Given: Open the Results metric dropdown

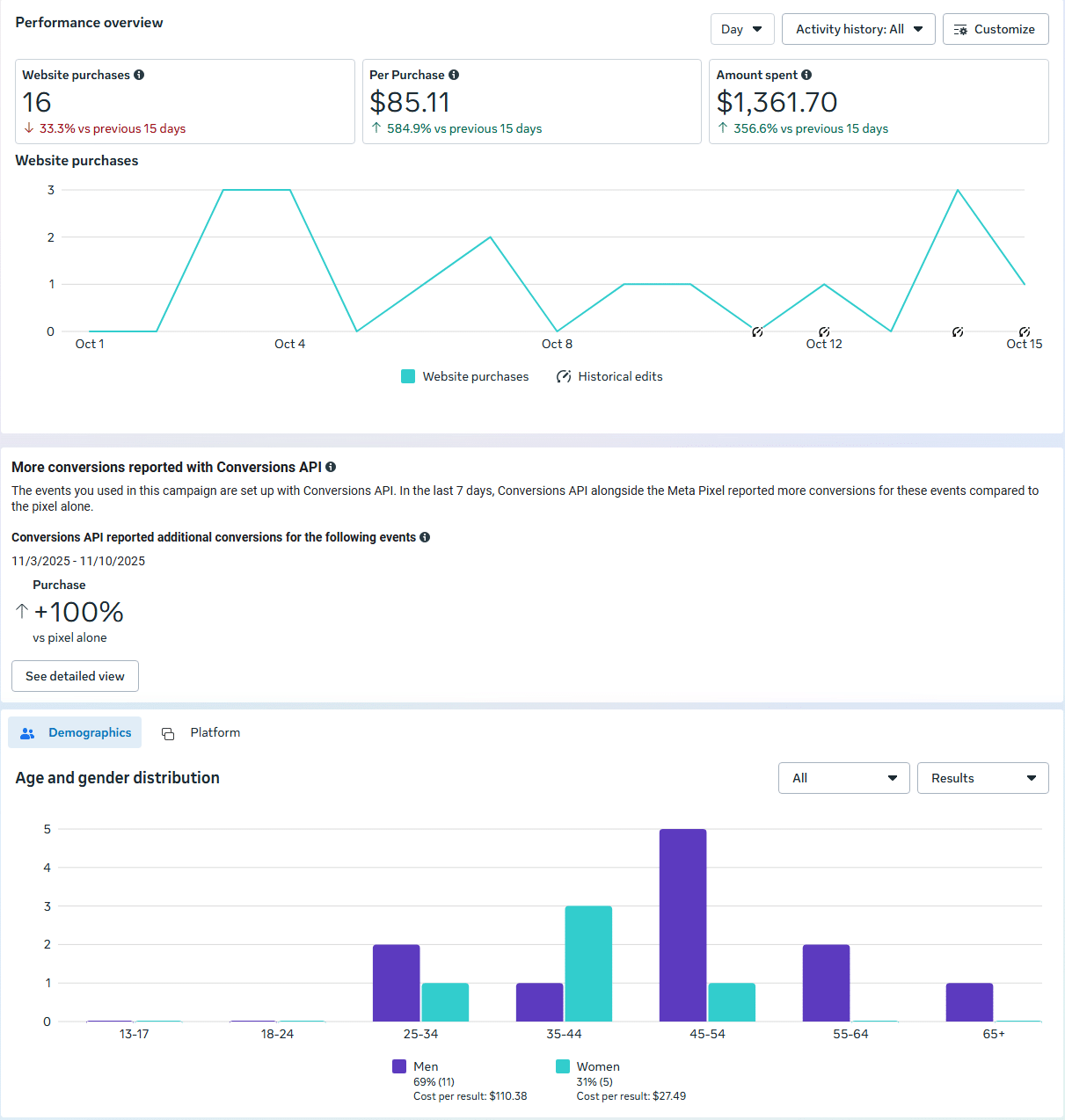Looking at the screenshot, I should (982, 778).
